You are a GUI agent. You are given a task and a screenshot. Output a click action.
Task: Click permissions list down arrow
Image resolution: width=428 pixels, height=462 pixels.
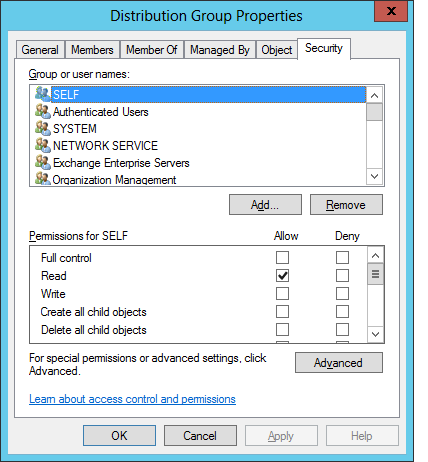click(x=375, y=334)
